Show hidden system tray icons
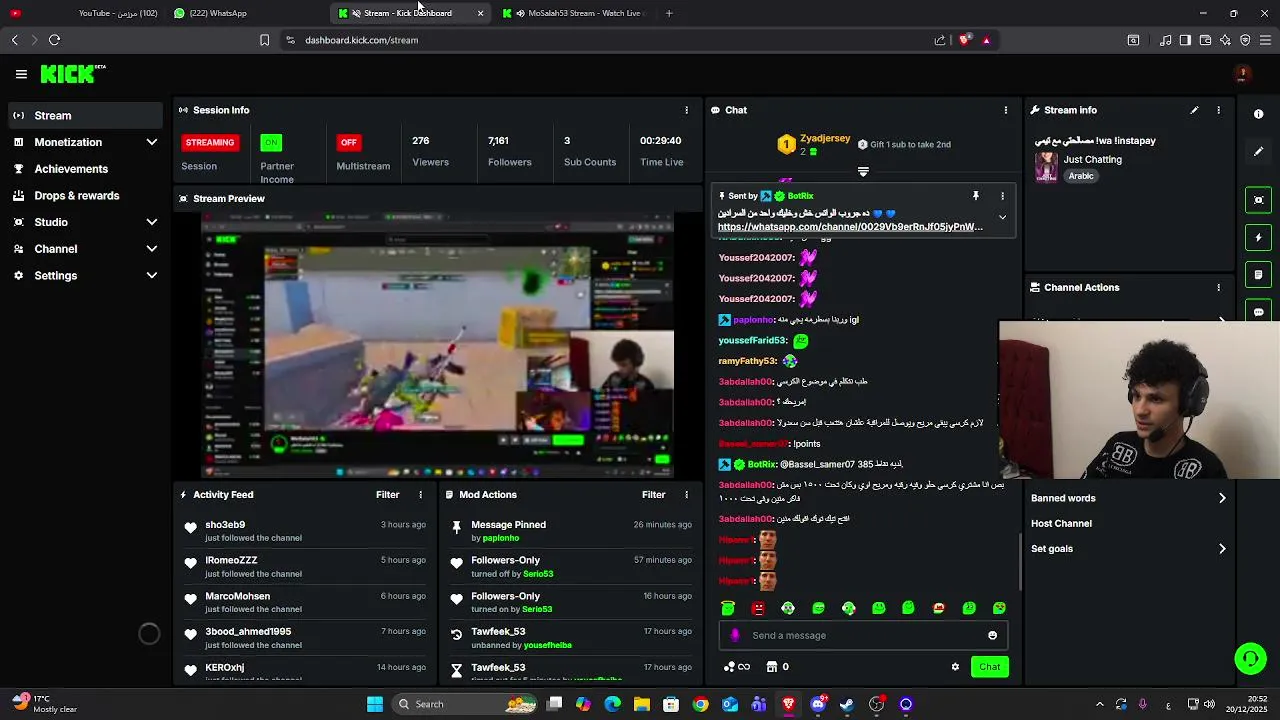1280x720 pixels. click(1099, 704)
